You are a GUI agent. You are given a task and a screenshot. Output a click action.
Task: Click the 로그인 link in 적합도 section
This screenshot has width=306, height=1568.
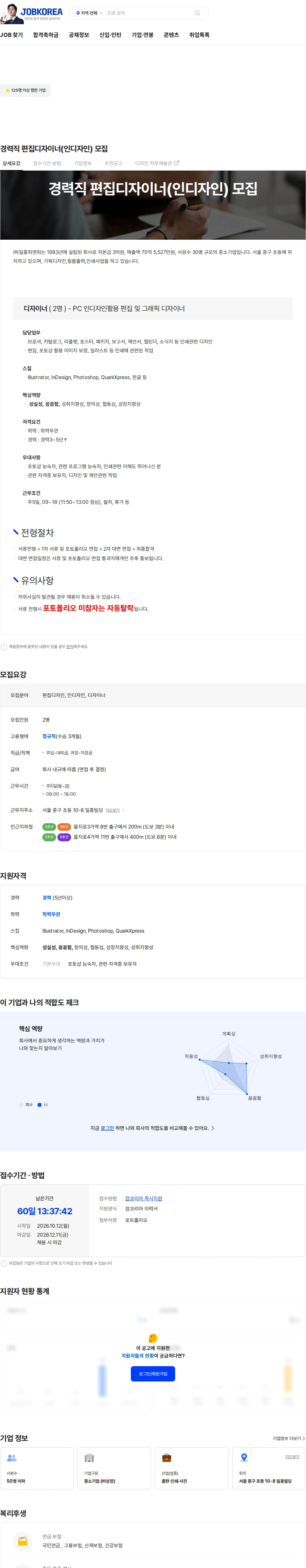click(x=107, y=1128)
